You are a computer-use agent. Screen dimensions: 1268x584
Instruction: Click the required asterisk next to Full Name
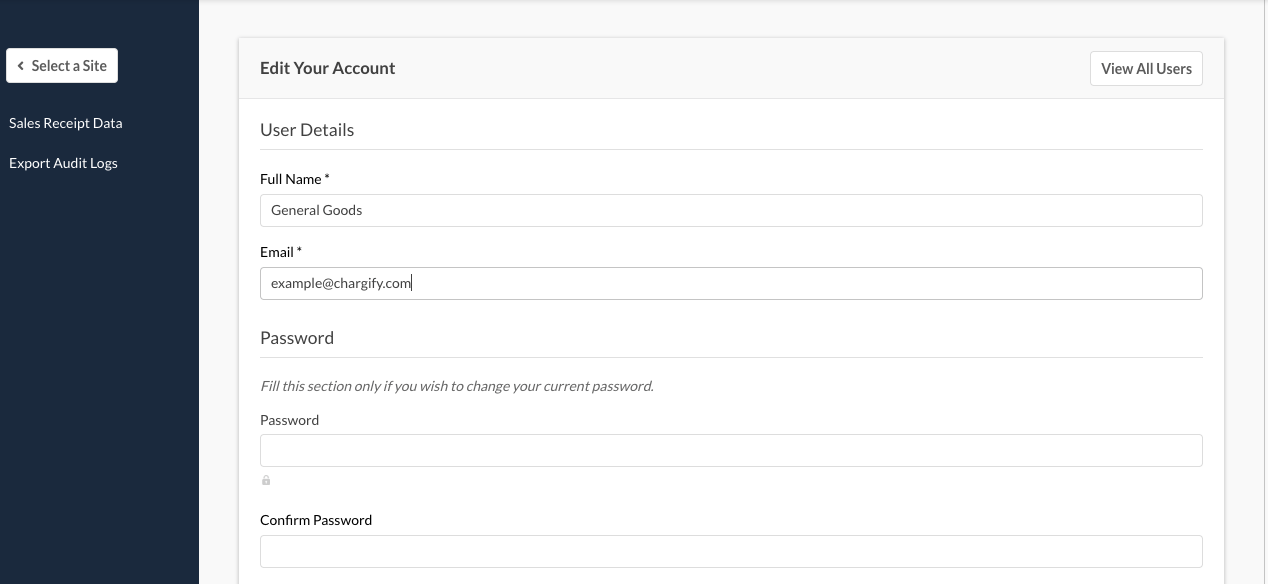[327, 178]
